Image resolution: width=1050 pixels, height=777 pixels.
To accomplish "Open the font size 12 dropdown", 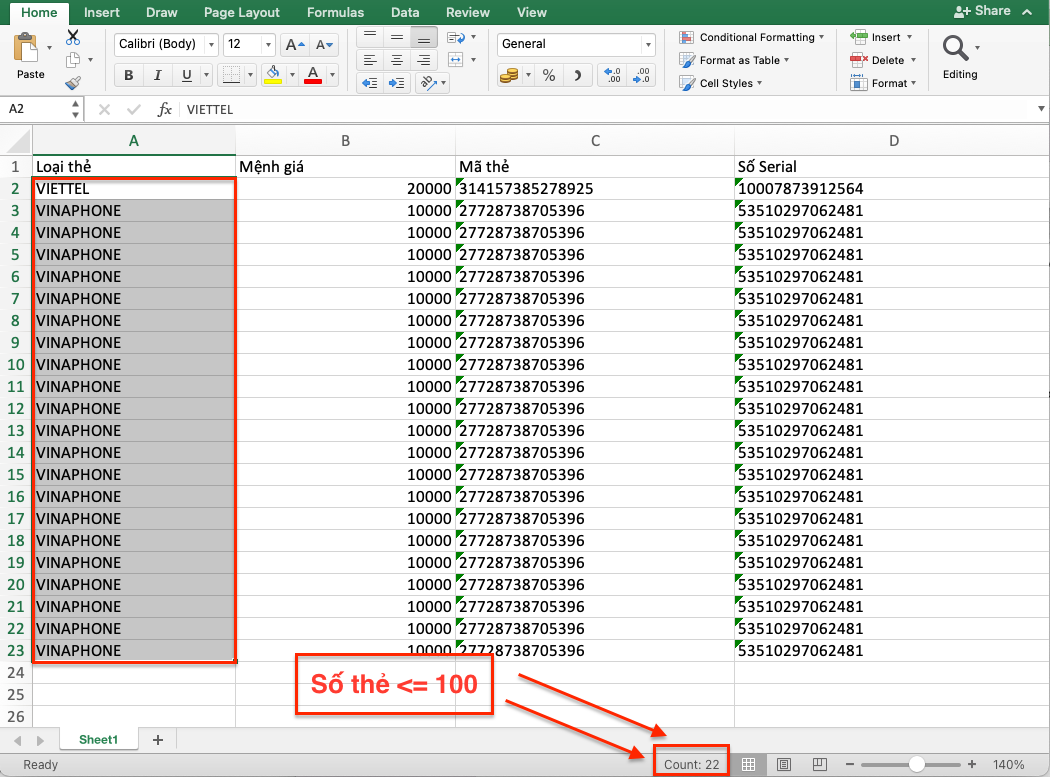I will (268, 45).
